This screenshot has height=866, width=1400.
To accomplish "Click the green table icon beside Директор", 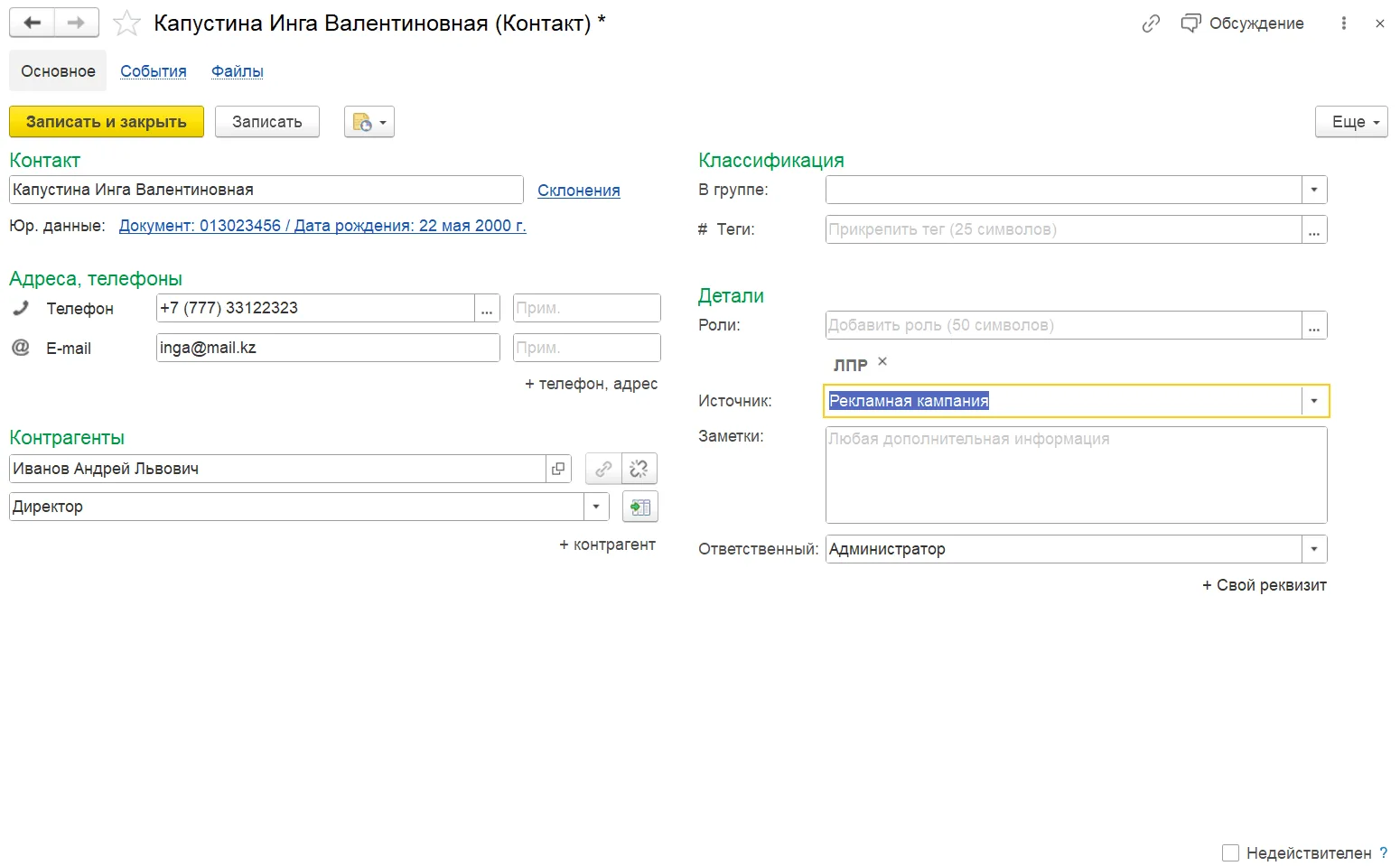I will (640, 507).
